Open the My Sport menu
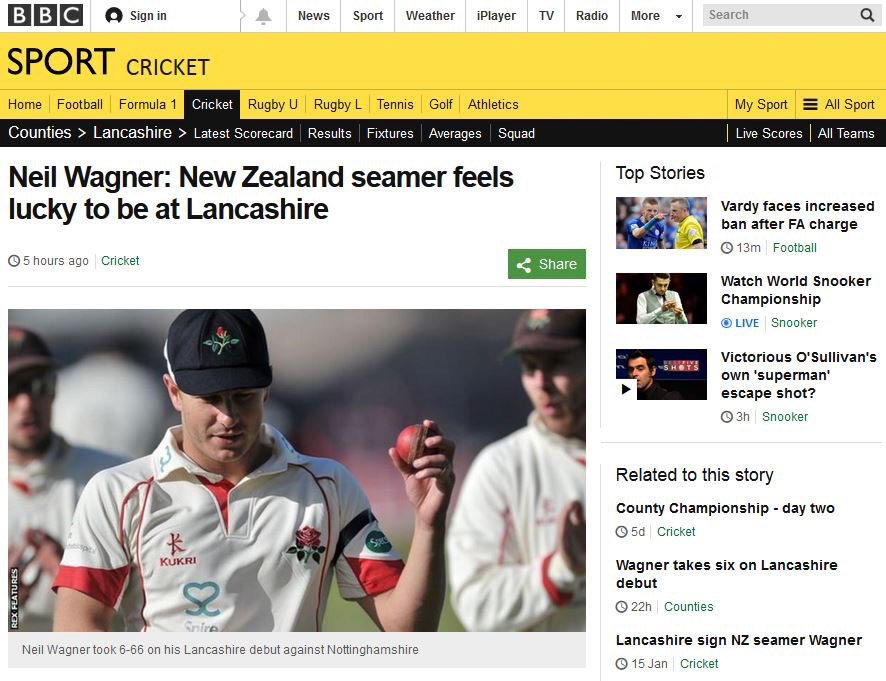 tap(761, 105)
